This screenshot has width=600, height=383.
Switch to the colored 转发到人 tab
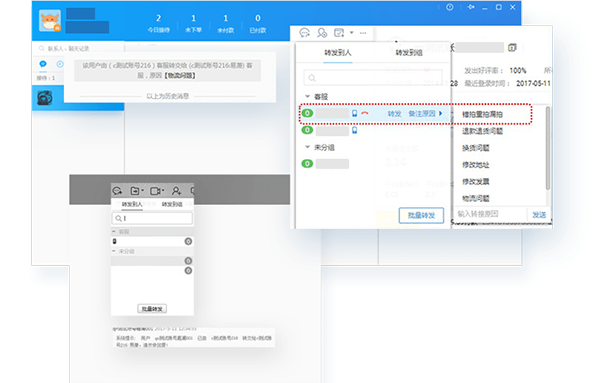(338, 52)
